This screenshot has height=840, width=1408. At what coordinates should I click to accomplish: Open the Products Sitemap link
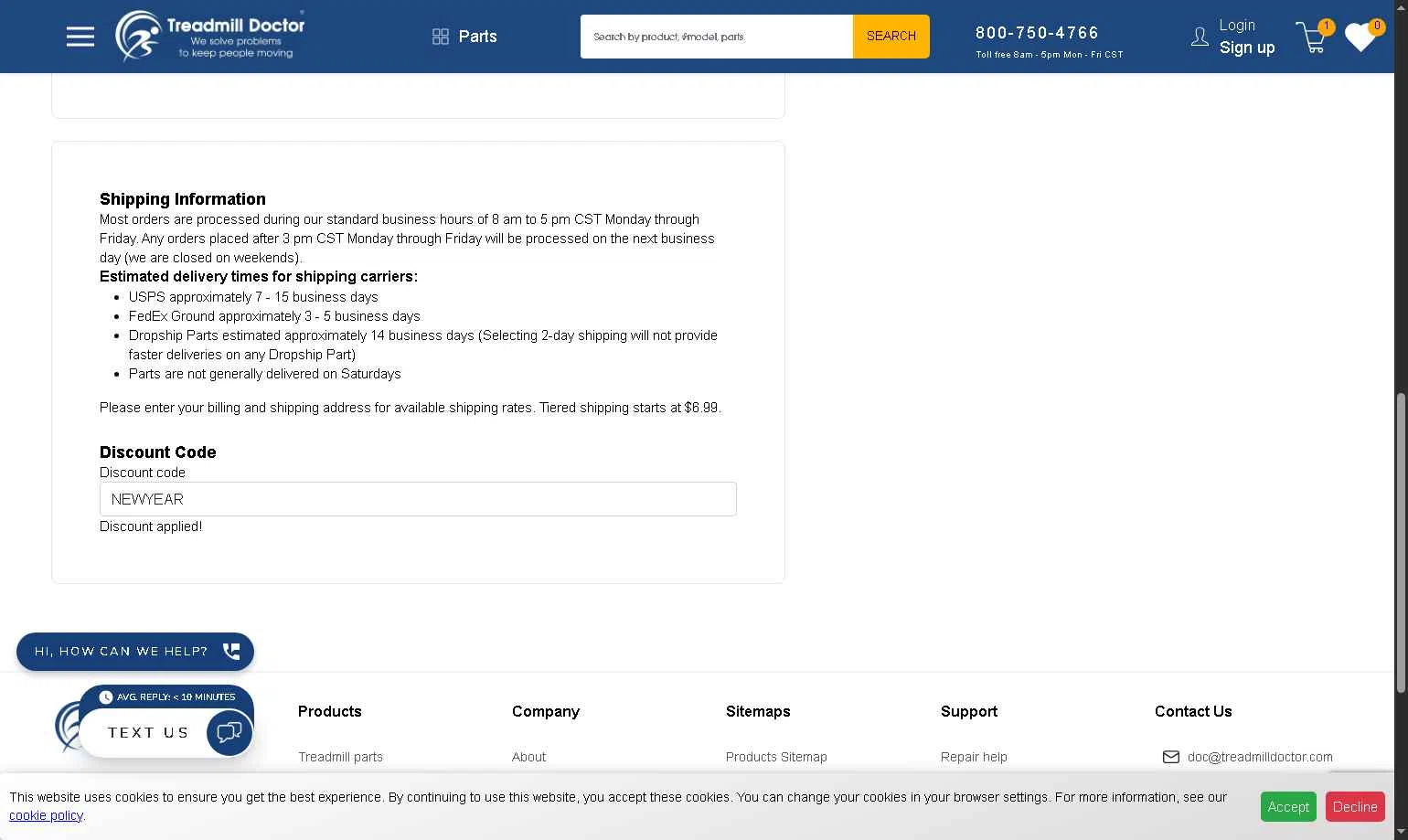point(776,757)
